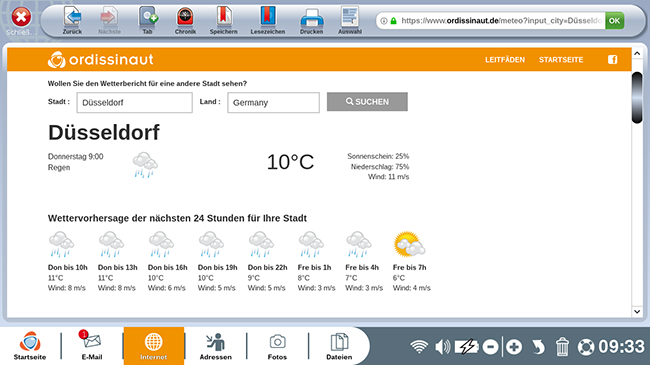Click the Niederschlag: 75% text

point(380,167)
